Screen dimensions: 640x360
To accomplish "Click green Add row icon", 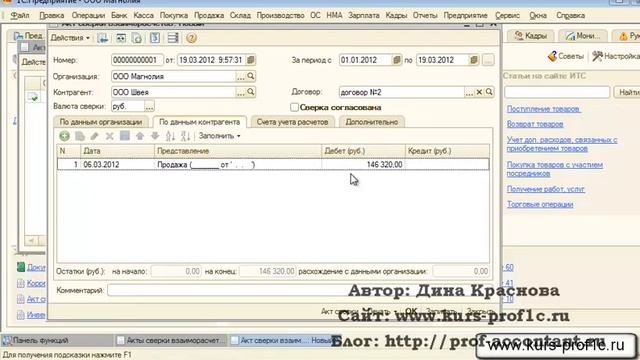I will point(64,136).
